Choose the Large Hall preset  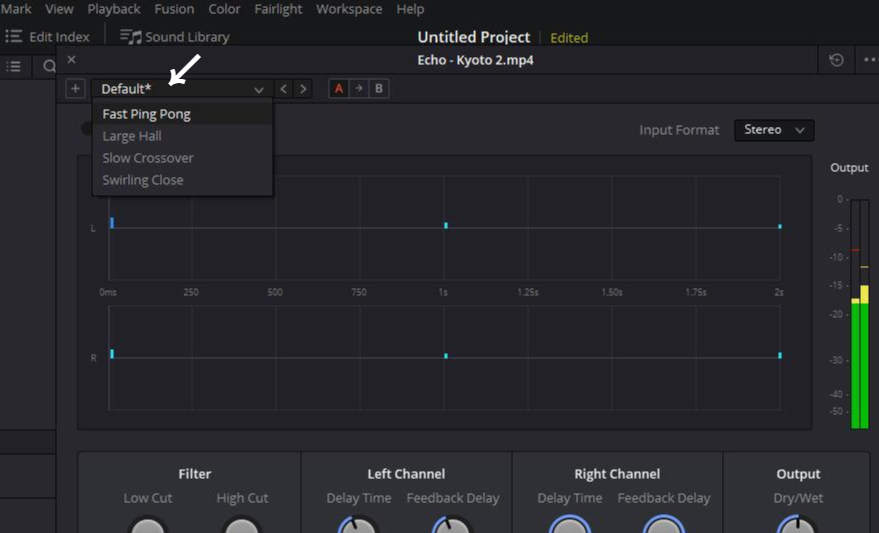point(182,136)
